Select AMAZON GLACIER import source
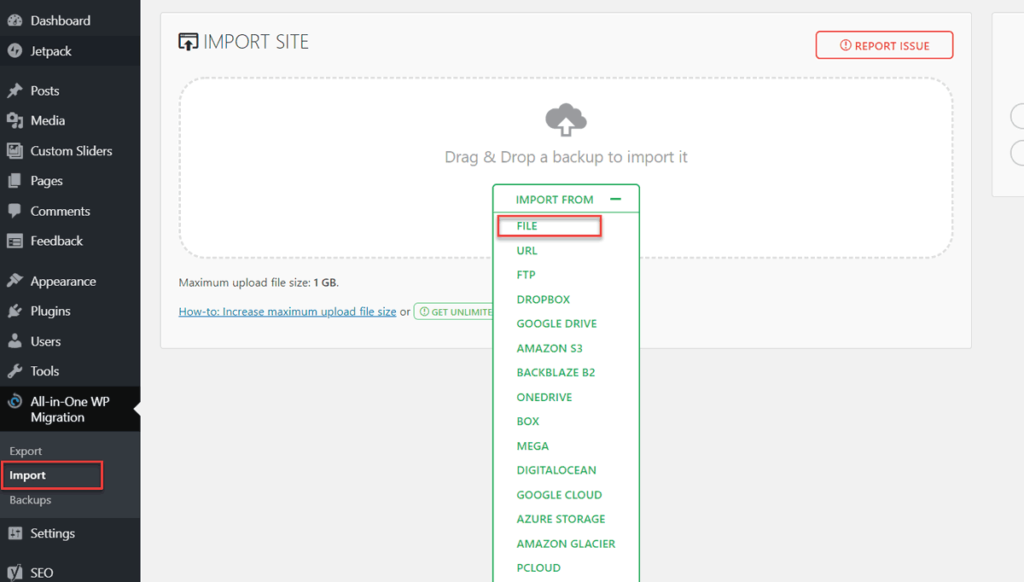This screenshot has width=1024, height=582. tap(566, 543)
